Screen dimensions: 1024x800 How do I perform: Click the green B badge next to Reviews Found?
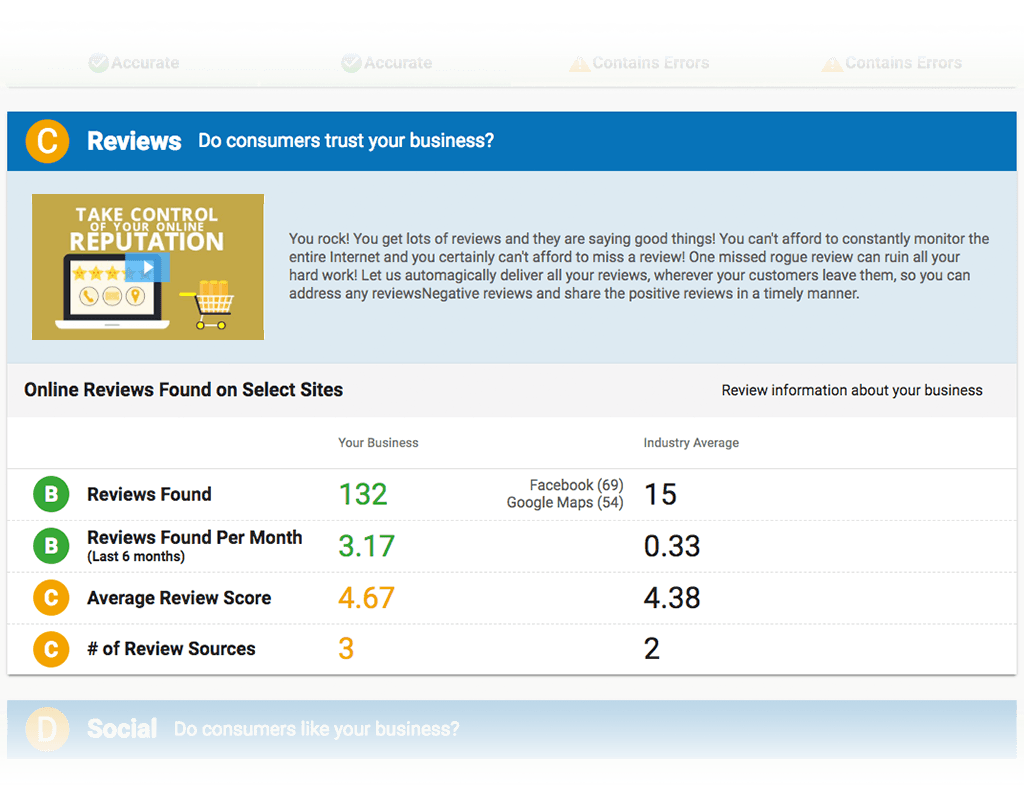[51, 494]
